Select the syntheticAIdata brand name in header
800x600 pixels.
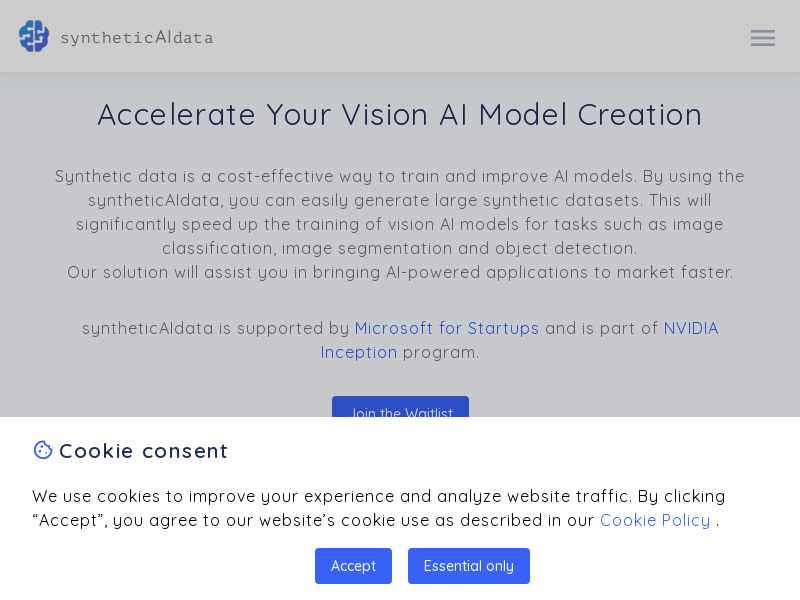(137, 38)
